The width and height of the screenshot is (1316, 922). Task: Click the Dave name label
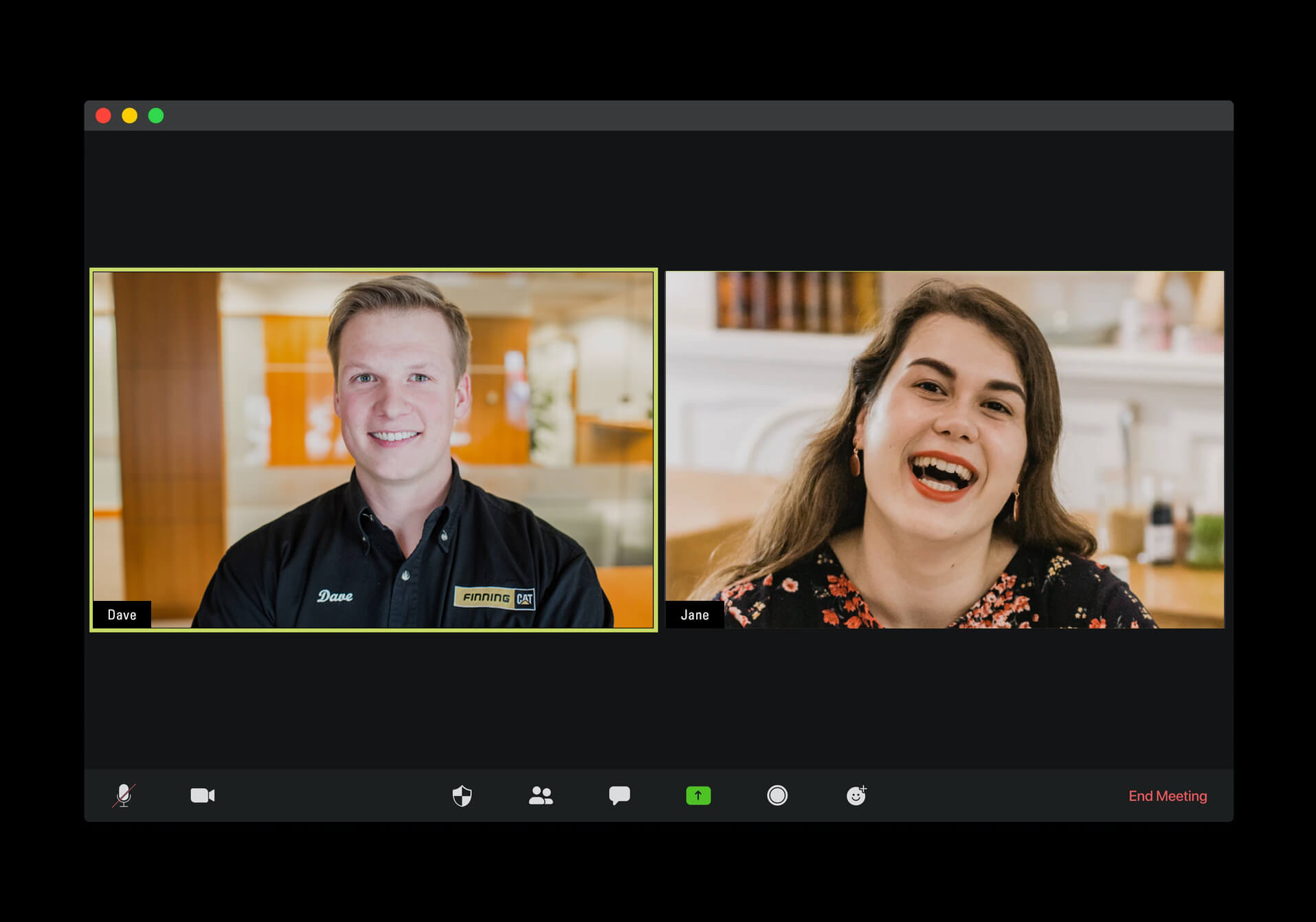point(122,615)
